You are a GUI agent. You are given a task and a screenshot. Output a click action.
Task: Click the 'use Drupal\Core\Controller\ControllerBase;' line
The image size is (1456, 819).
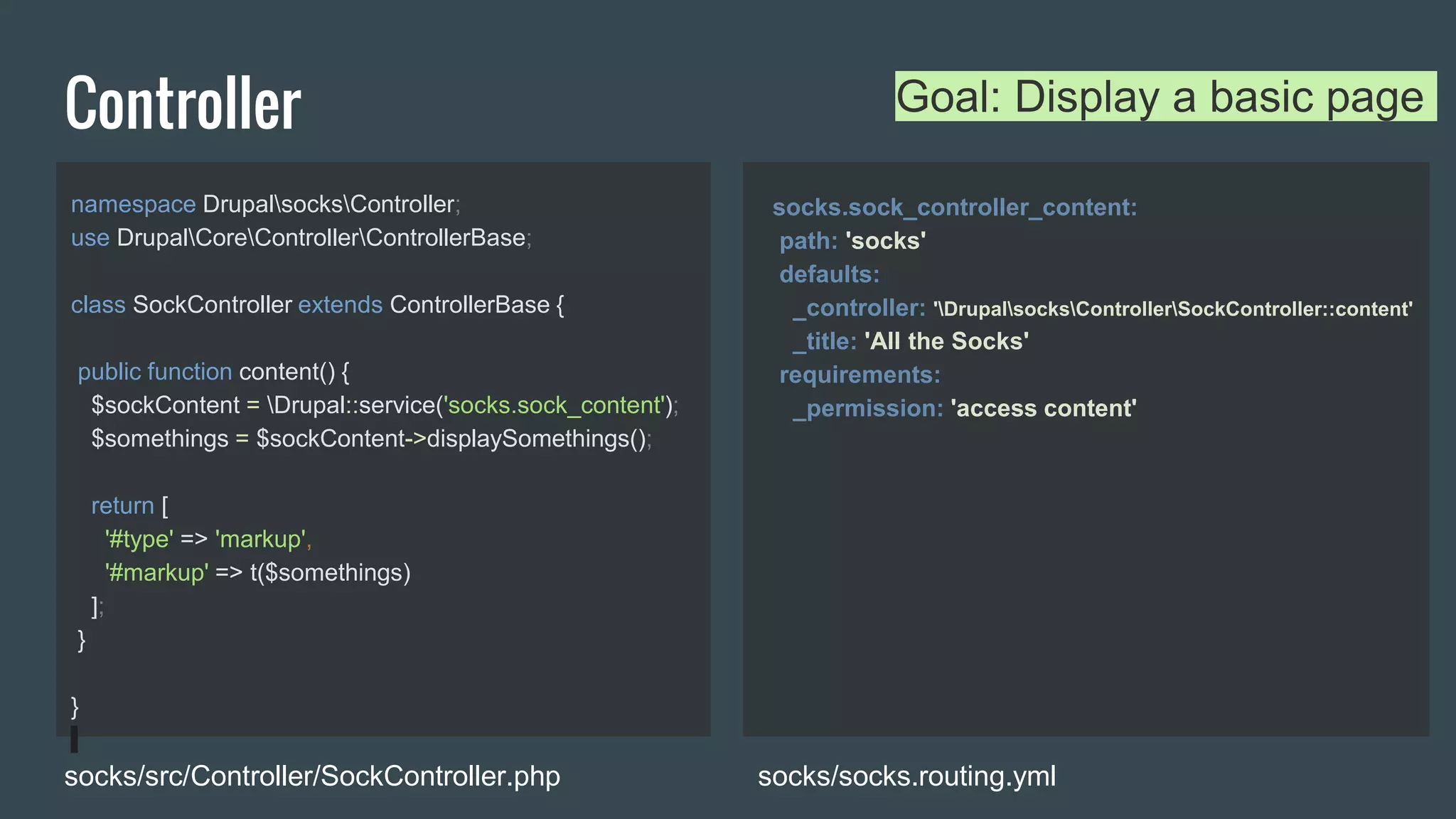301,237
